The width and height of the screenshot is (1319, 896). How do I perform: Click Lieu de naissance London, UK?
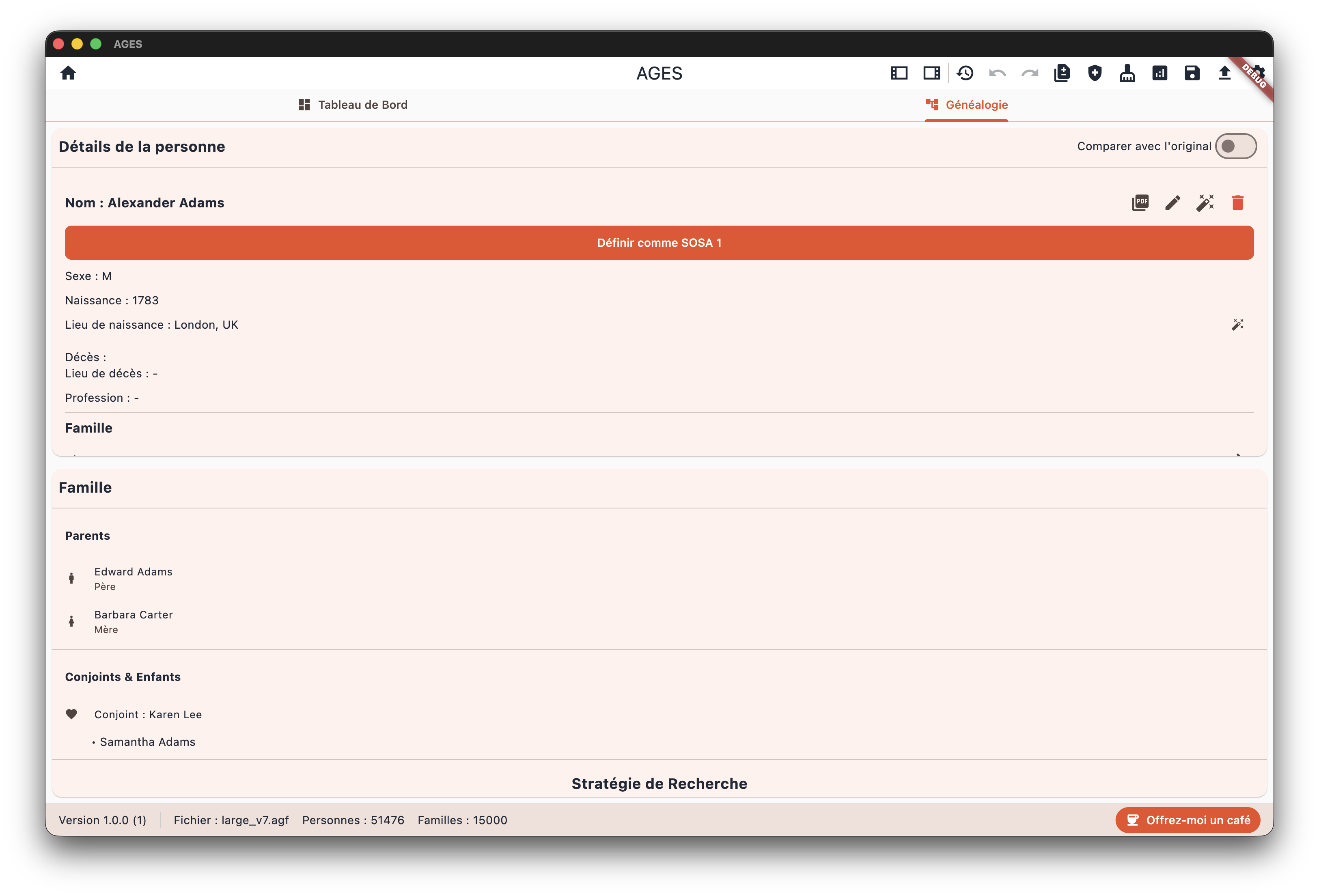[x=151, y=325]
